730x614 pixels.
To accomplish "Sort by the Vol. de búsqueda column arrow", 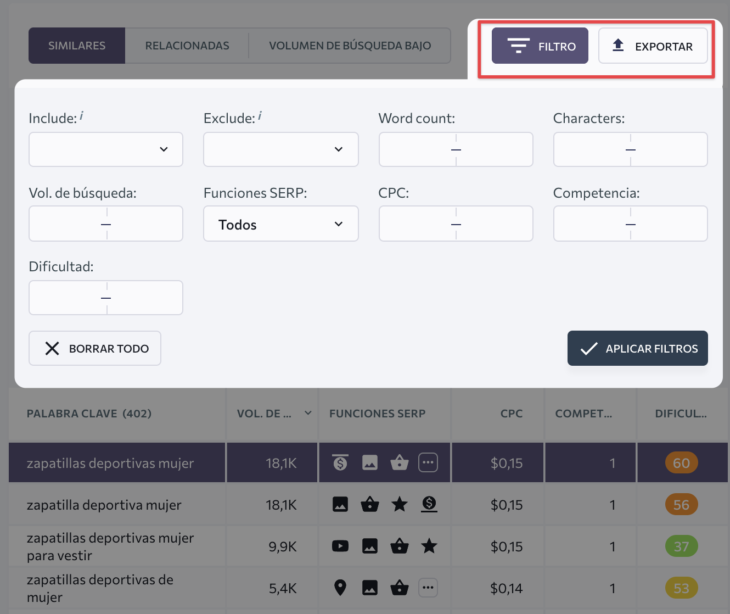I will 307,413.
